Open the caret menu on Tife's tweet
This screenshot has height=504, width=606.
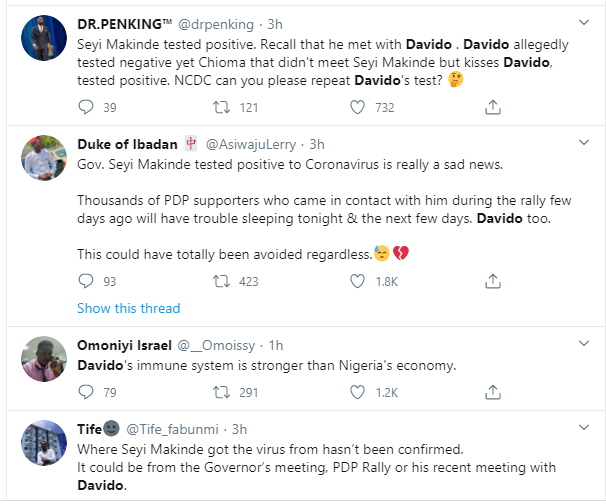click(x=584, y=427)
